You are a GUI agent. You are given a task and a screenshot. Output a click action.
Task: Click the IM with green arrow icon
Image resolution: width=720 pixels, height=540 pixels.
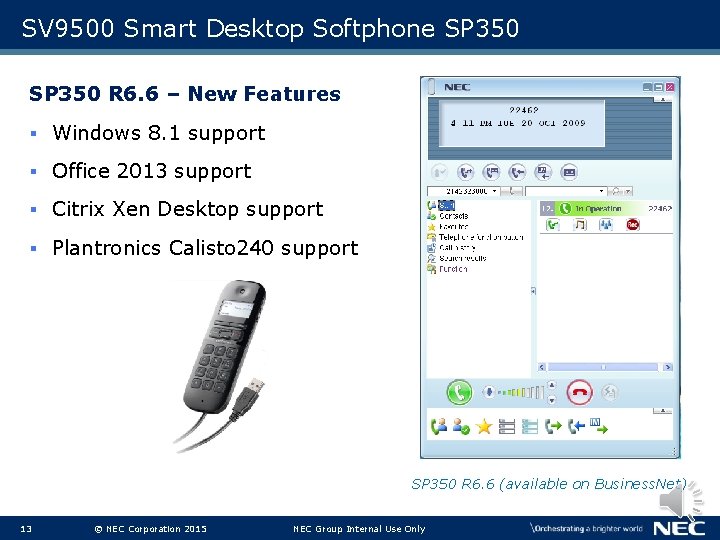pos(598,427)
